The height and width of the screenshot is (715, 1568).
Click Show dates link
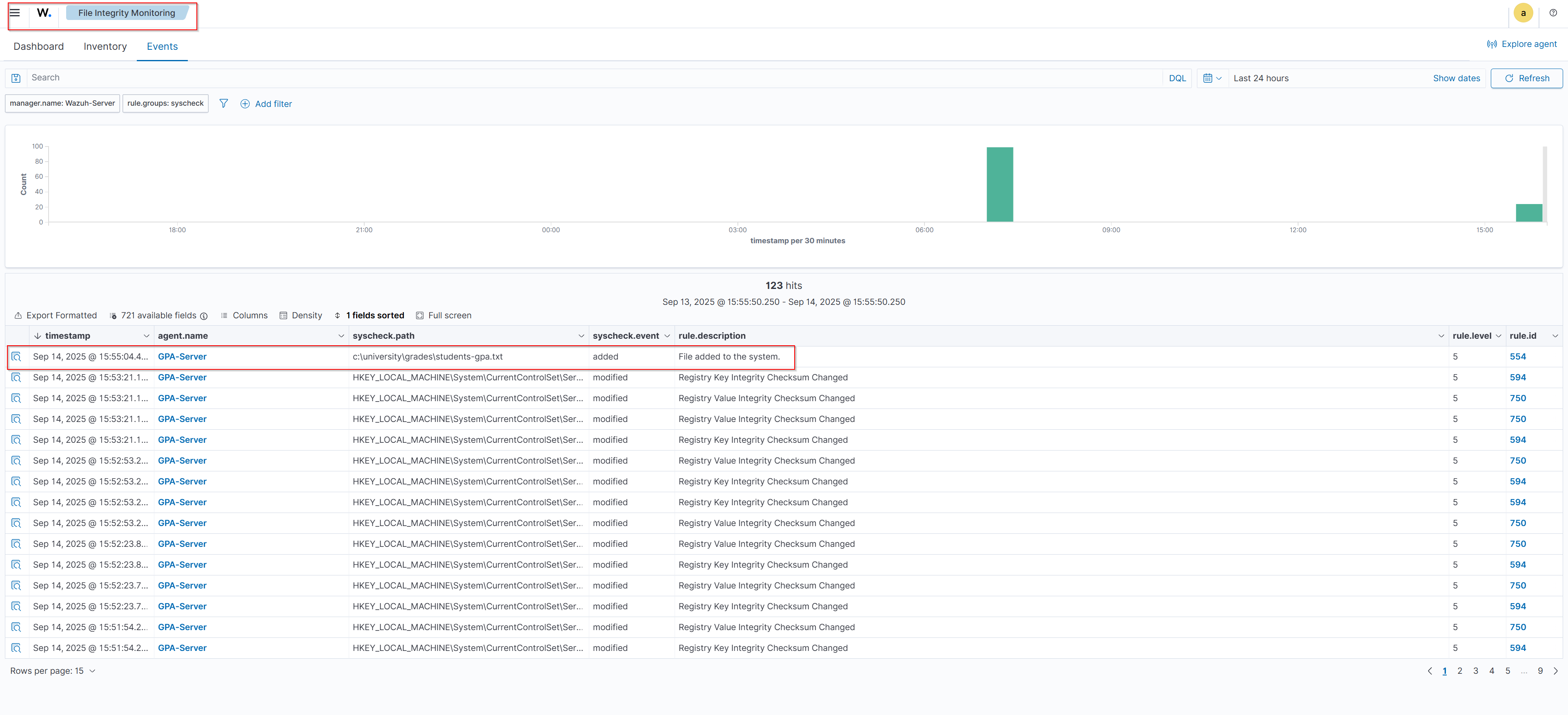pyautogui.click(x=1456, y=78)
